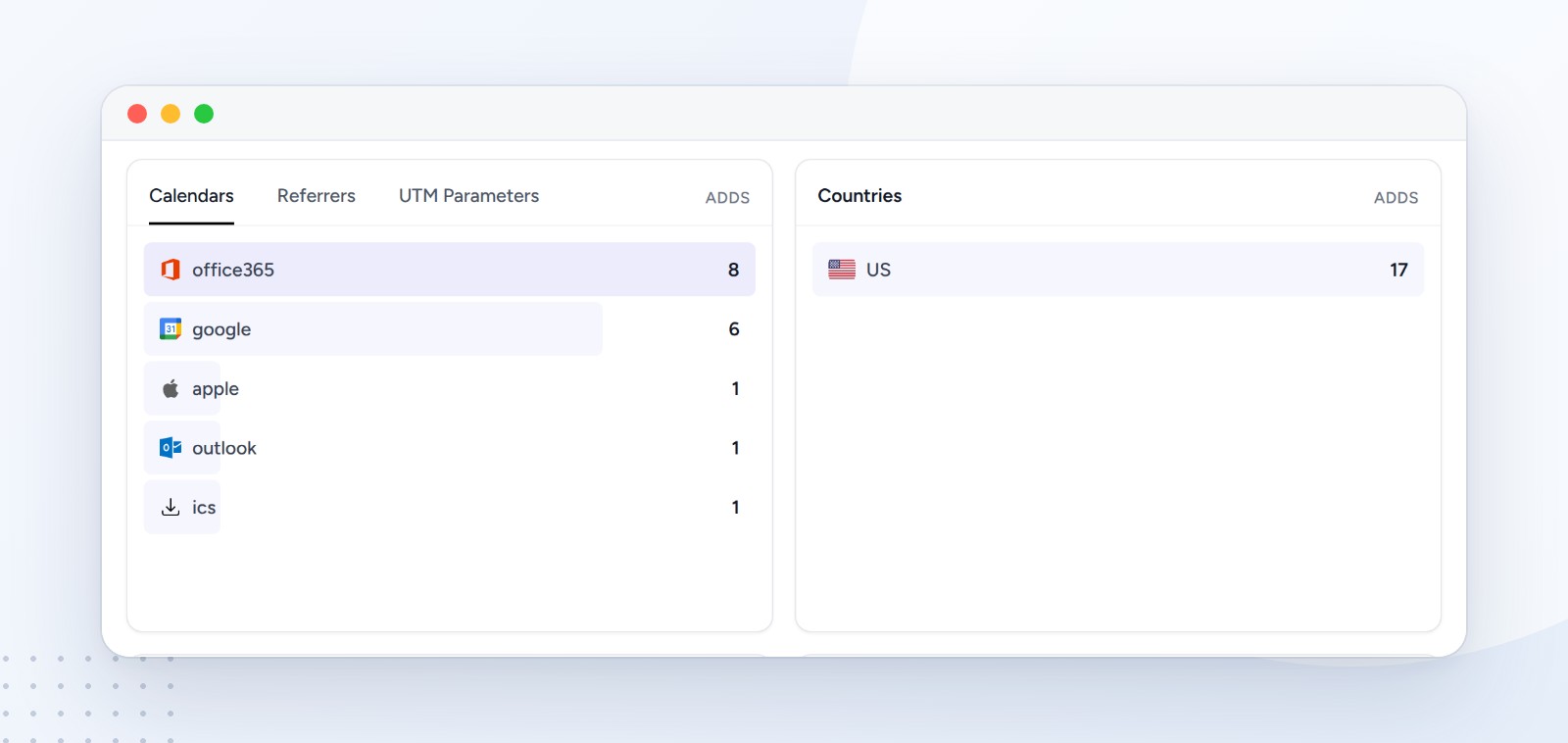Screen dimensions: 1568x743
Task: Click the apple adds count 1
Action: click(735, 389)
